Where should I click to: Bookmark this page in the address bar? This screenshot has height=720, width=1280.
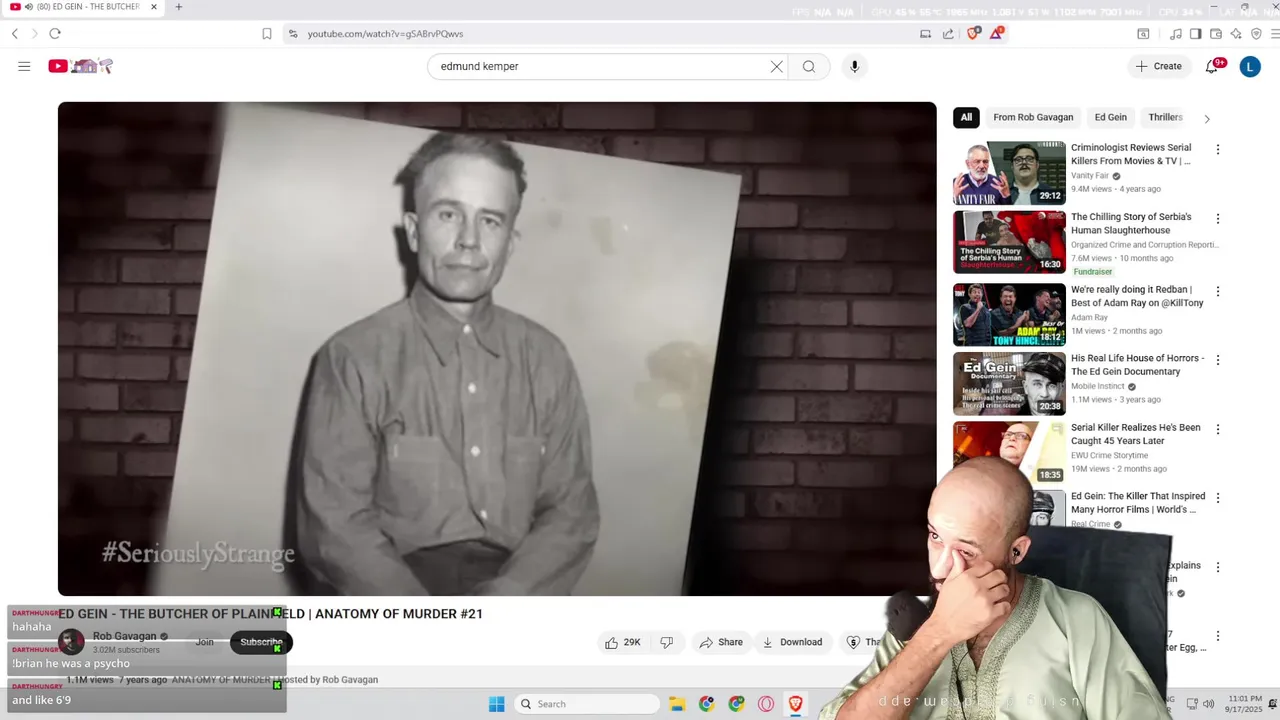[x=267, y=34]
